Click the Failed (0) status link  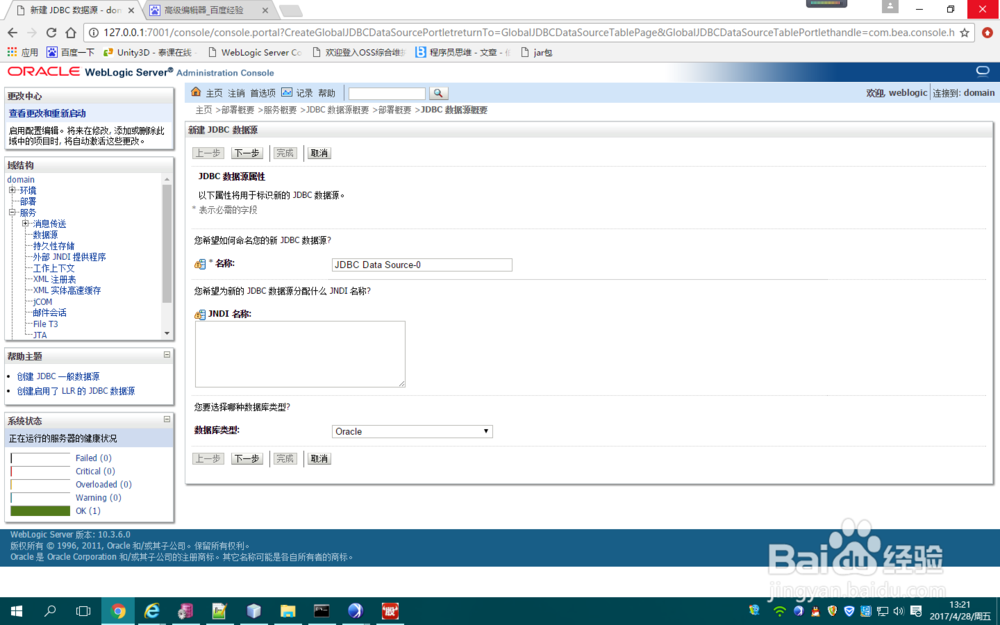click(93, 458)
